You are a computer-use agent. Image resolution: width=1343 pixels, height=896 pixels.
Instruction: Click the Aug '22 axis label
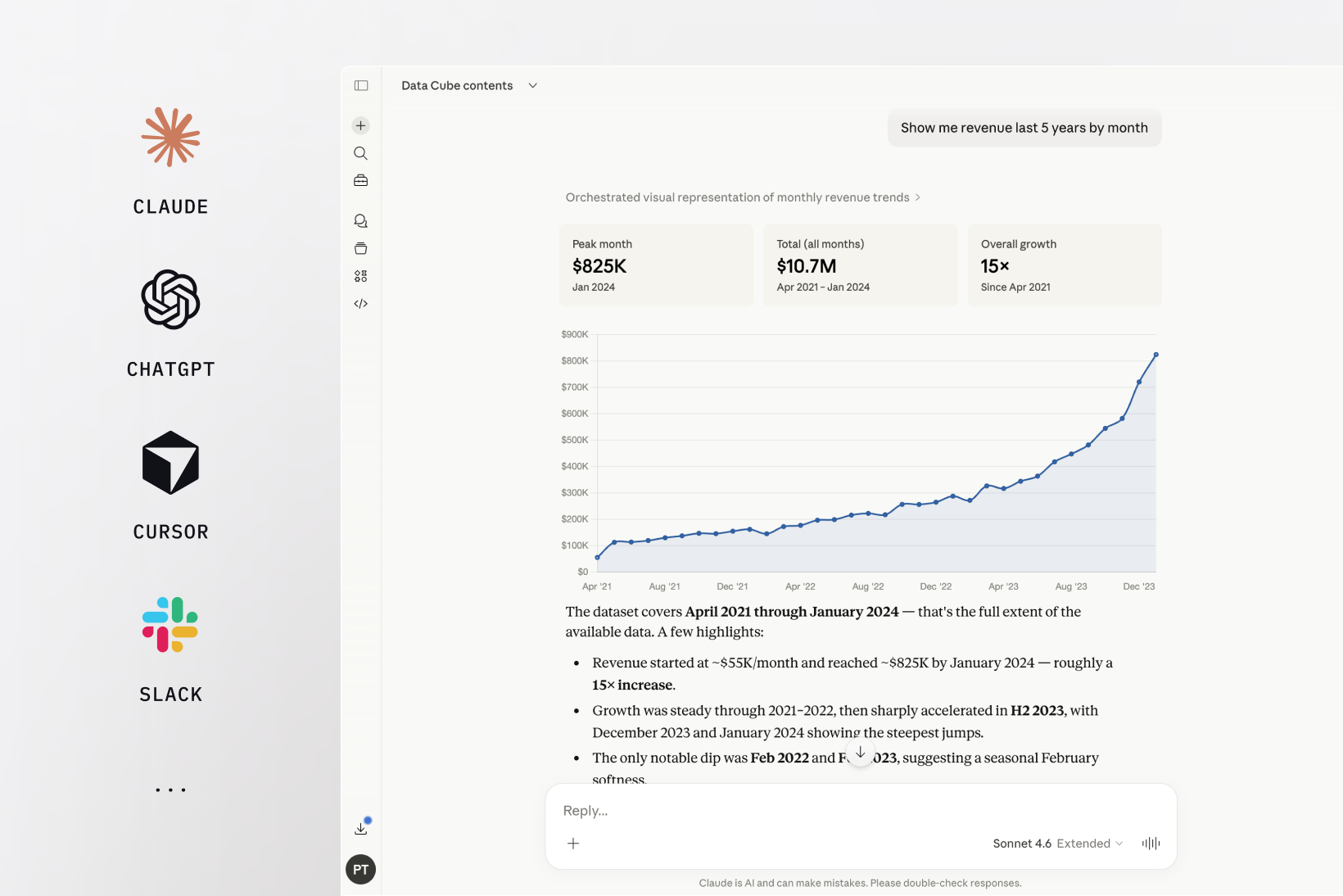pyautogui.click(x=868, y=586)
